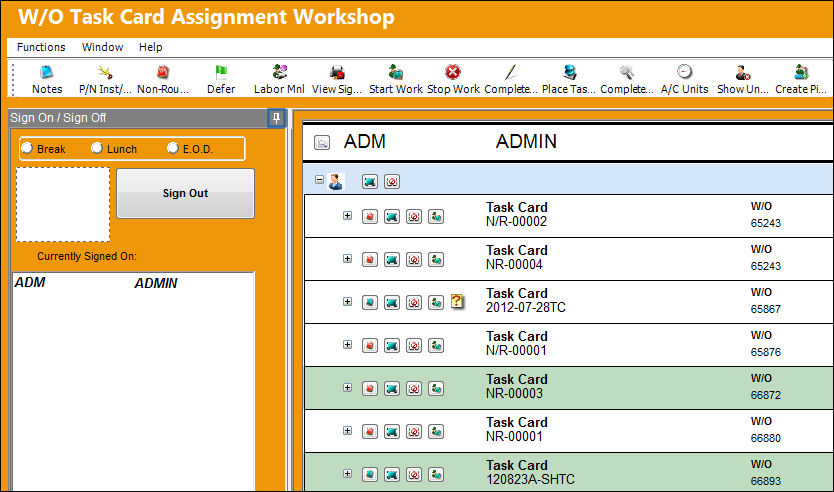Screen dimensions: 834x492
Task: Collapse the ADM user task tree
Action: point(319,180)
